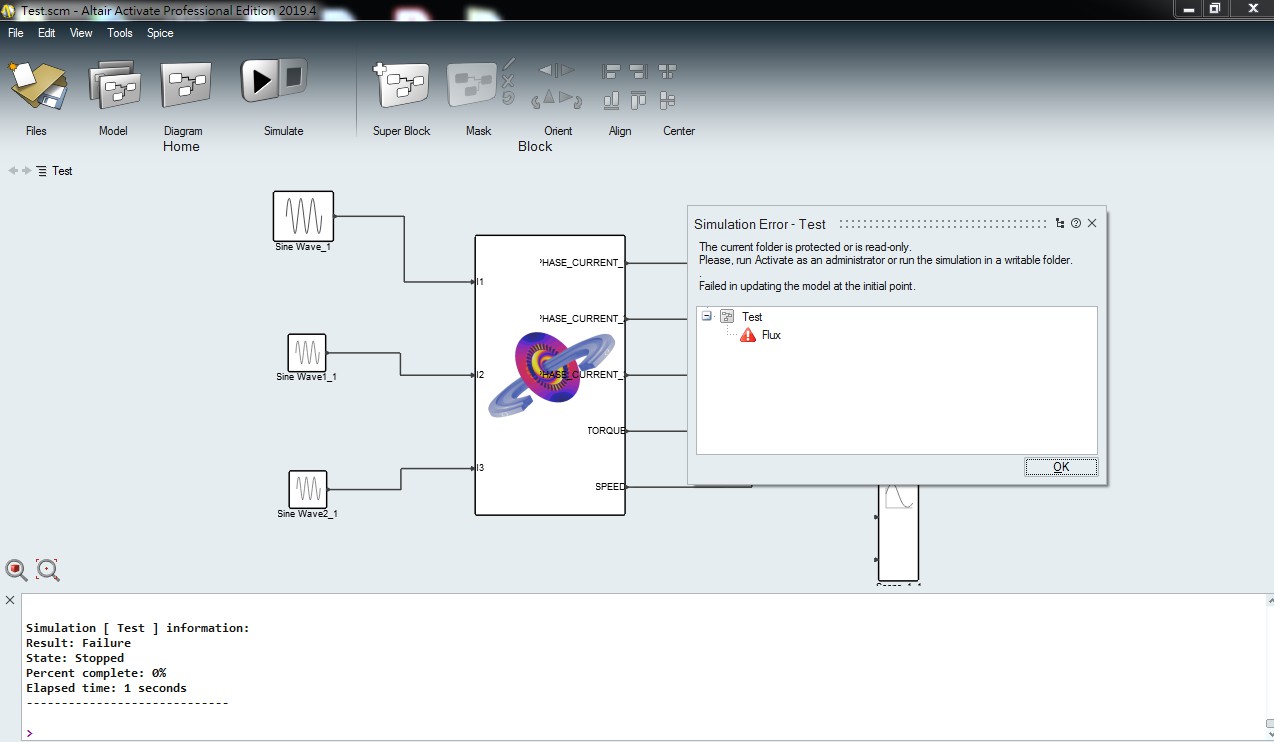The image size is (1274, 742).
Task: Click OK in Simulation Error dialog
Action: click(1061, 467)
